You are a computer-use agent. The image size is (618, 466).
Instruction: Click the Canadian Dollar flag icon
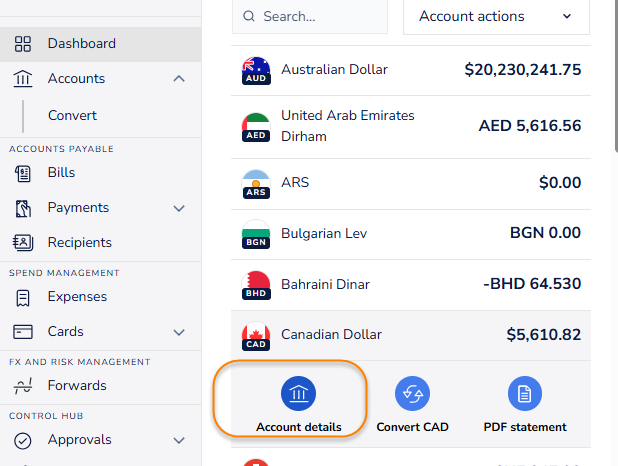click(x=256, y=336)
